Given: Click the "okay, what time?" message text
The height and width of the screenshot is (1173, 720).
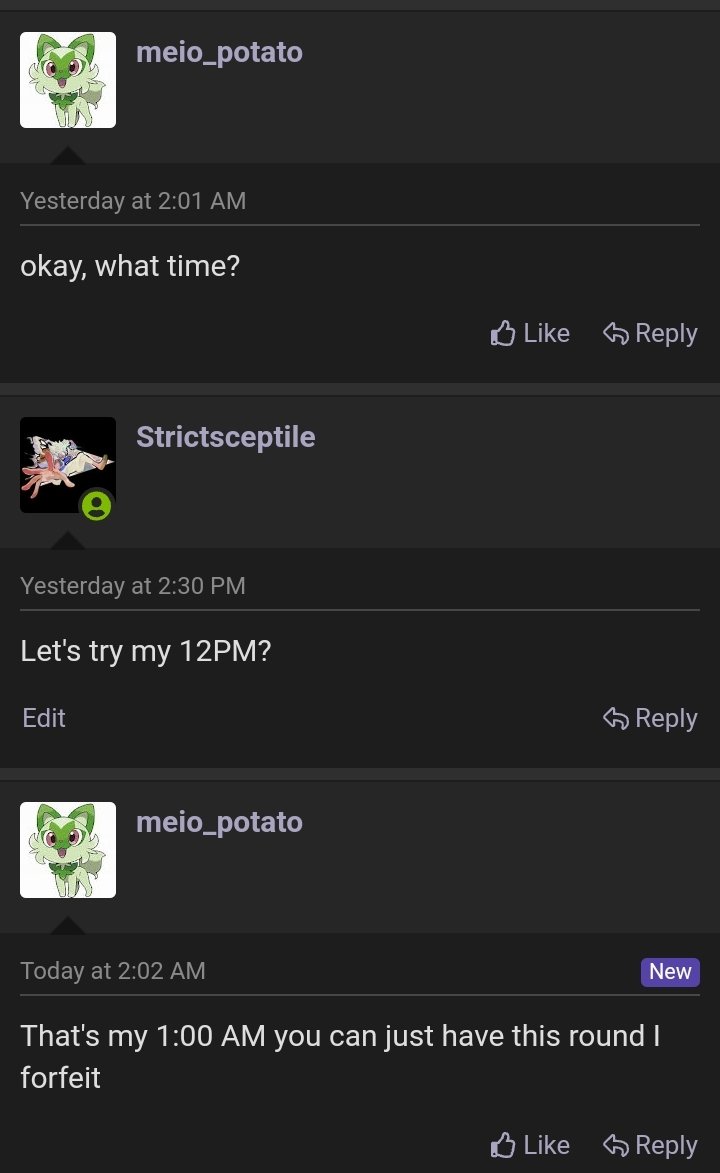Looking at the screenshot, I should tap(130, 267).
